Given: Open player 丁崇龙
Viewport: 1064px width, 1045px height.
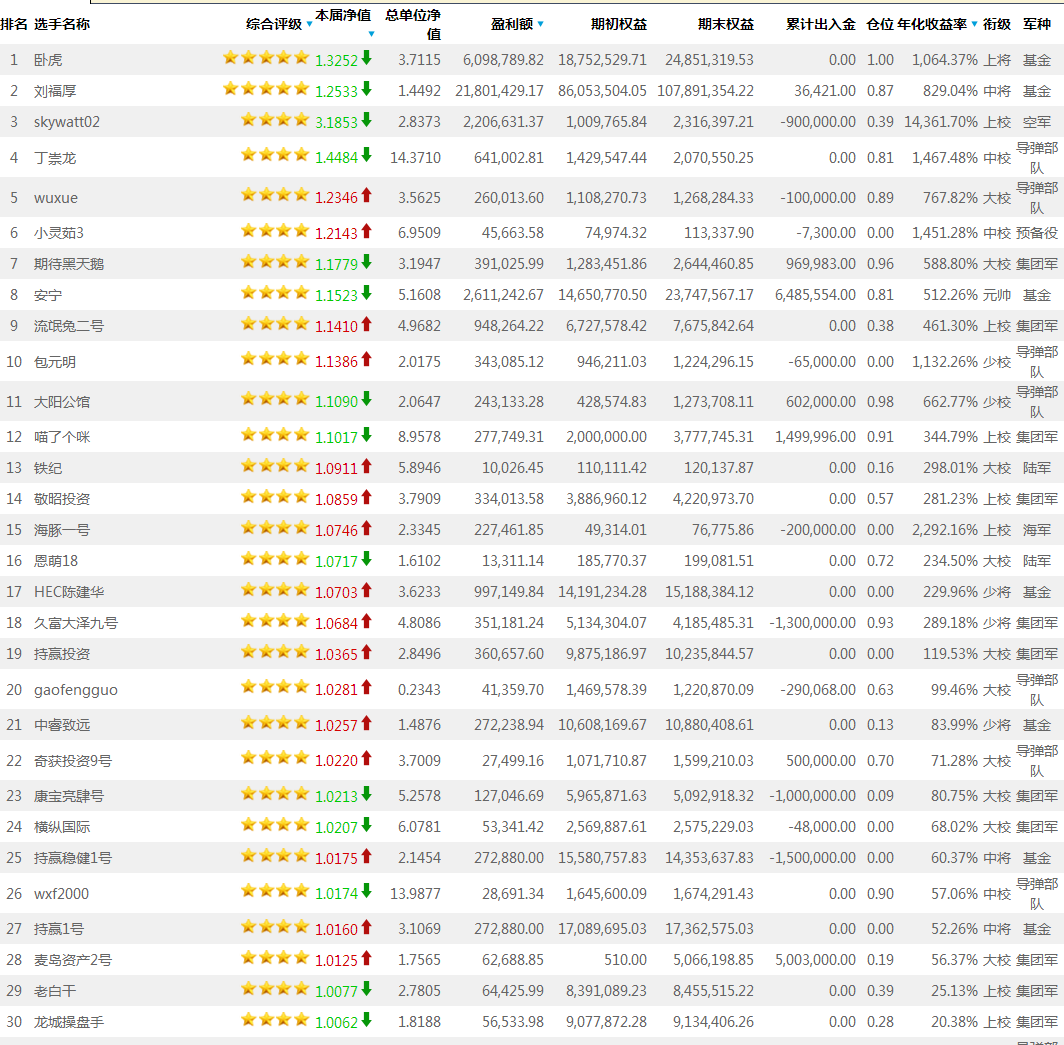Looking at the screenshot, I should coord(55,158).
